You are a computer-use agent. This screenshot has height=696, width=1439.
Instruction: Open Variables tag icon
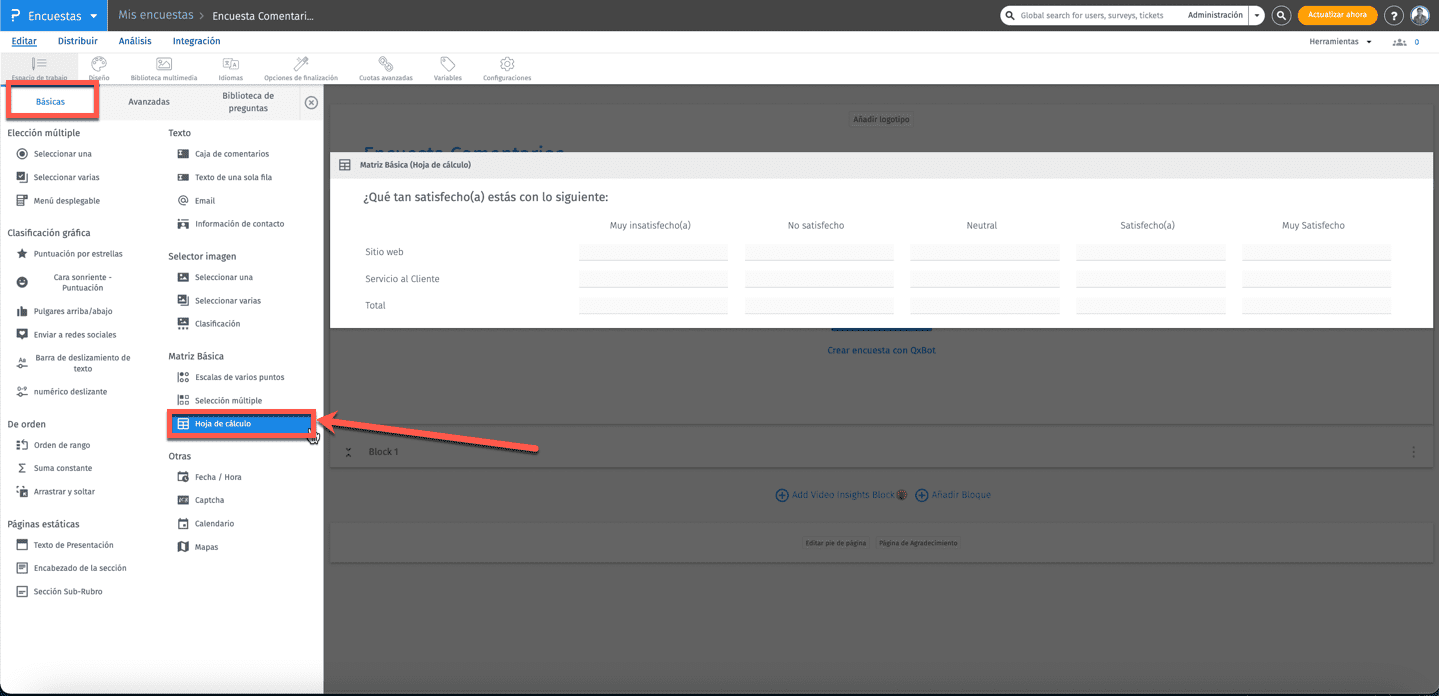point(447,68)
